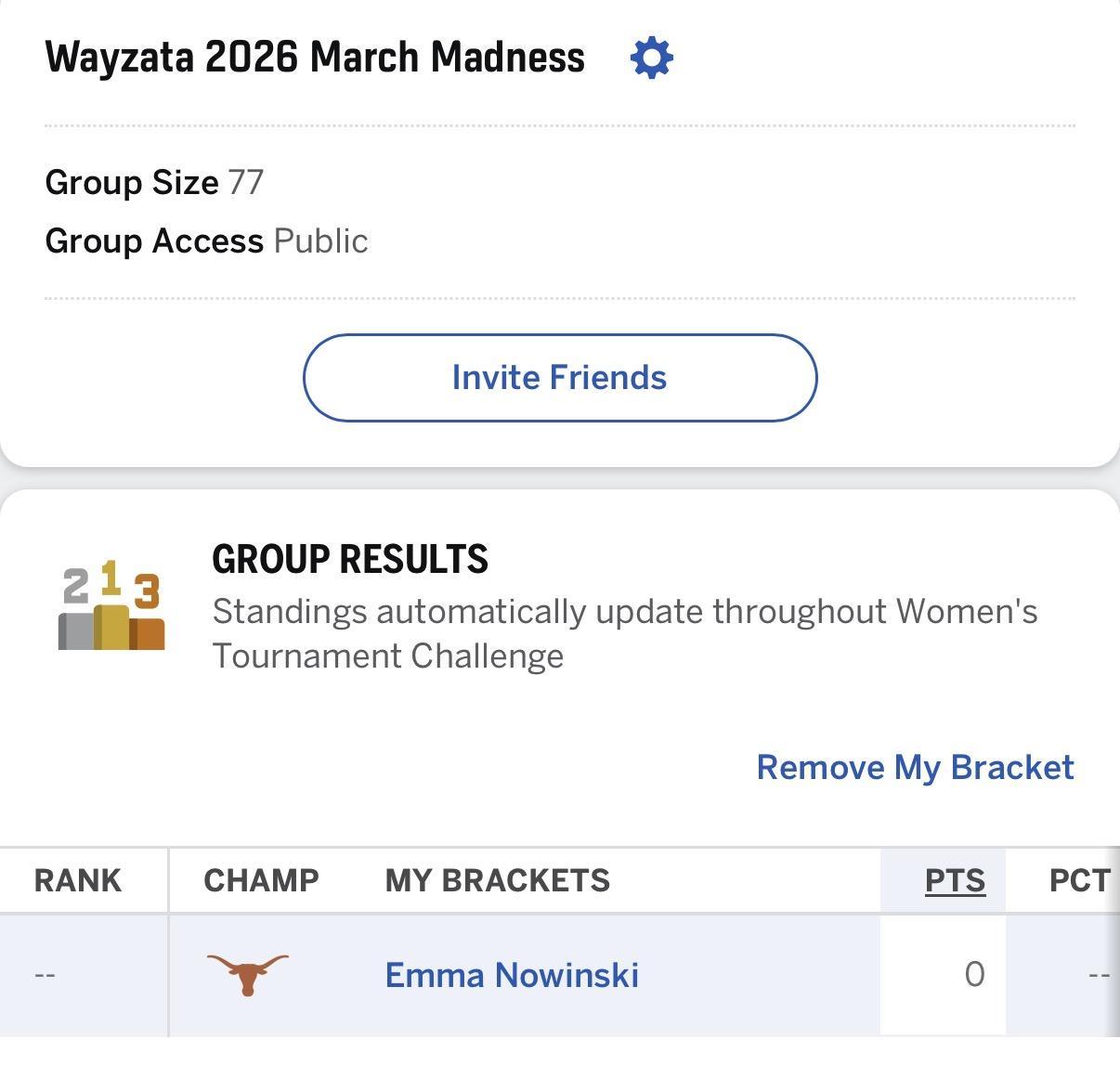This screenshot has width=1120, height=1078.
Task: Click the PCT column header
Action: (x=1079, y=880)
